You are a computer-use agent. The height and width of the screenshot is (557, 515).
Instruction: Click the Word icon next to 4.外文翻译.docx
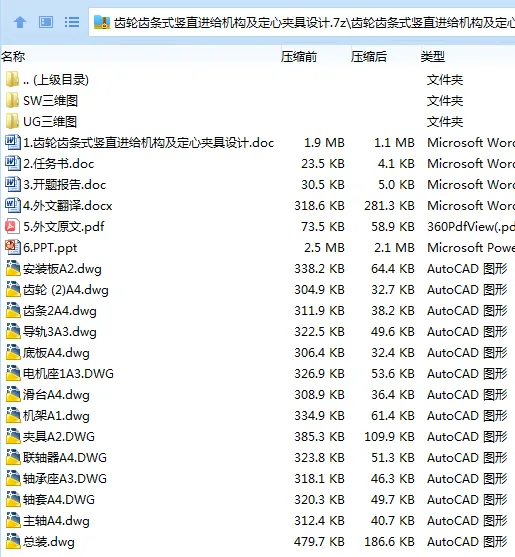pyautogui.click(x=13, y=205)
